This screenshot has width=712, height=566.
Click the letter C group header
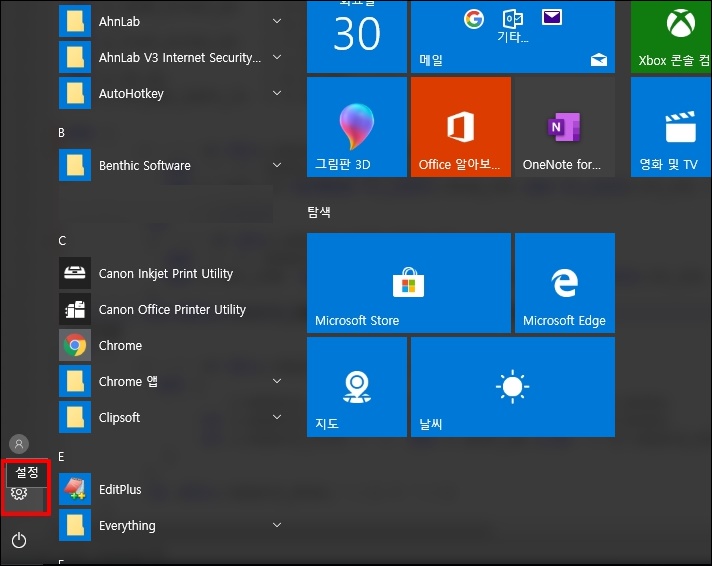pyautogui.click(x=62, y=241)
